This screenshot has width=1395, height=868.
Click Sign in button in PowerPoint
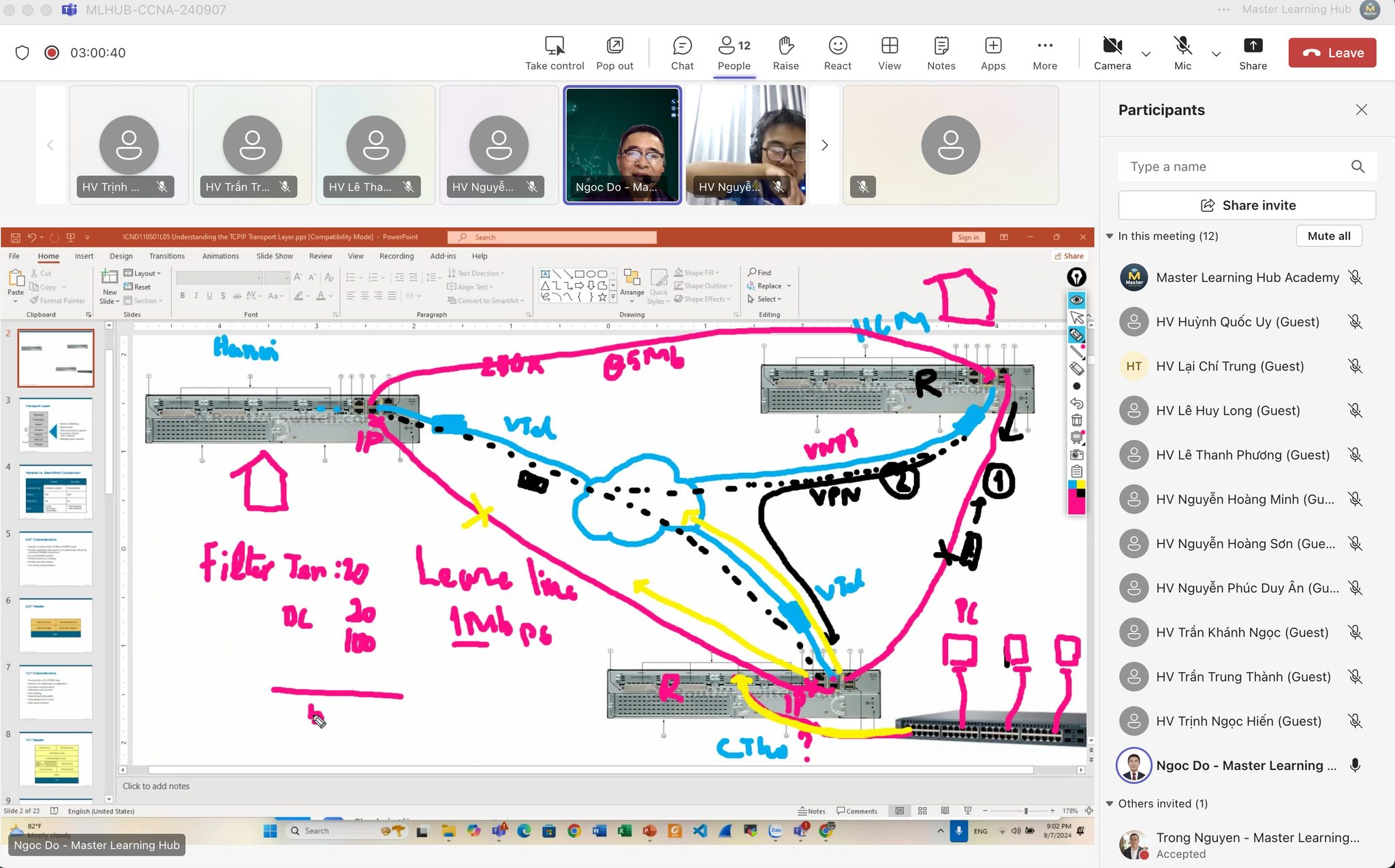(968, 237)
